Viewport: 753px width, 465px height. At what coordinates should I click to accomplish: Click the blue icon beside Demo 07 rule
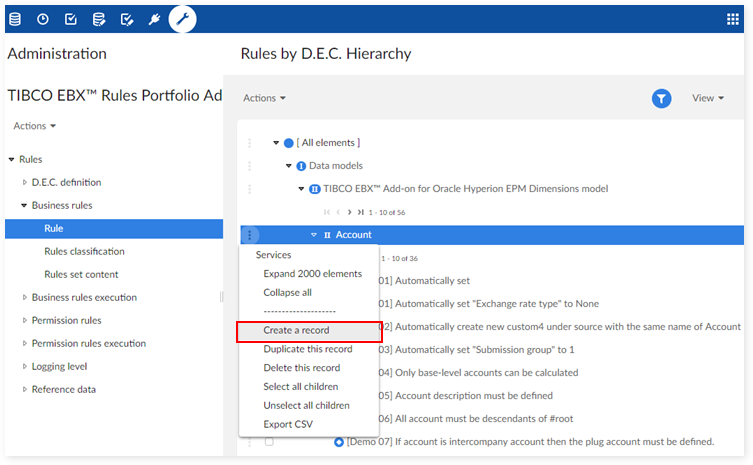(x=339, y=442)
